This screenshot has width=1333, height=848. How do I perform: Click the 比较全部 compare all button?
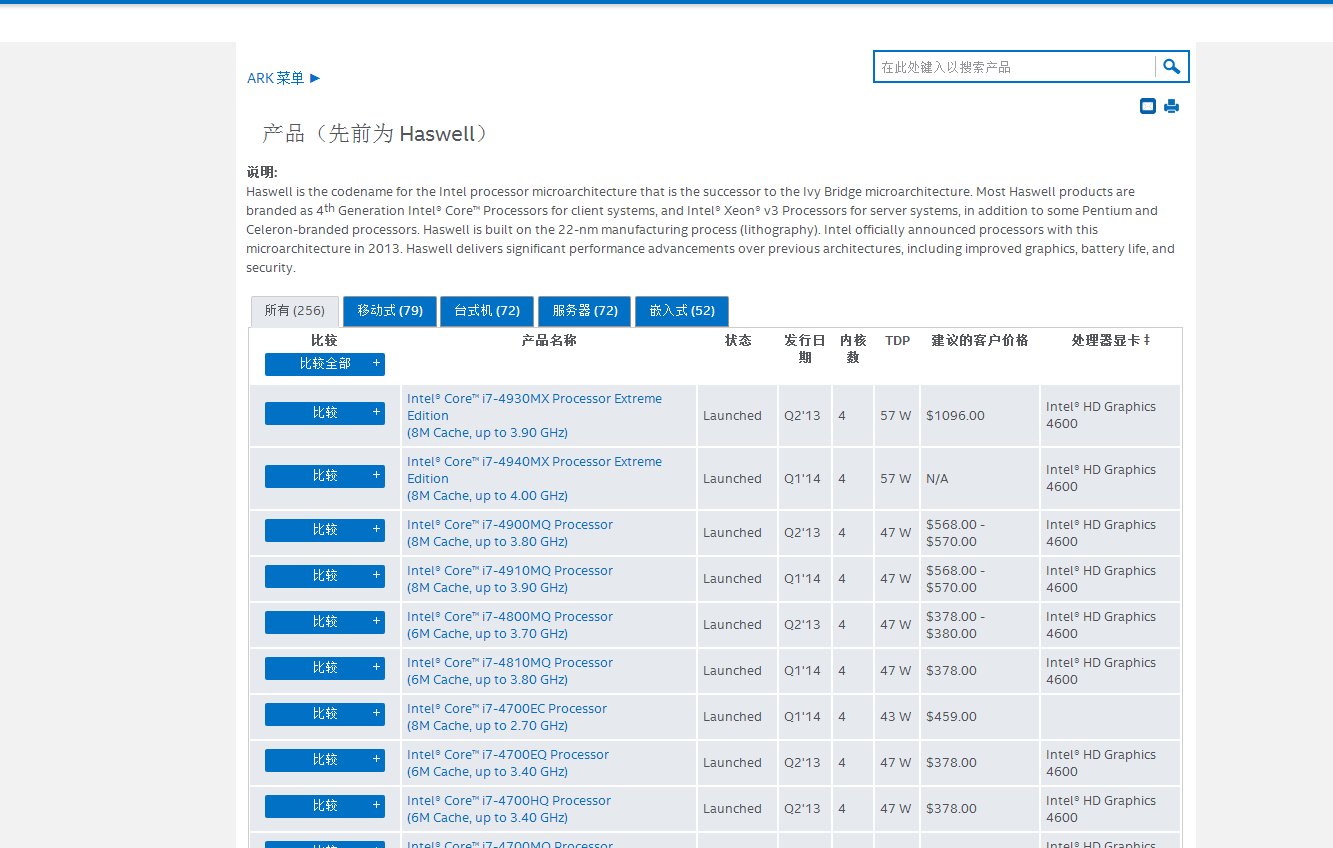324,364
